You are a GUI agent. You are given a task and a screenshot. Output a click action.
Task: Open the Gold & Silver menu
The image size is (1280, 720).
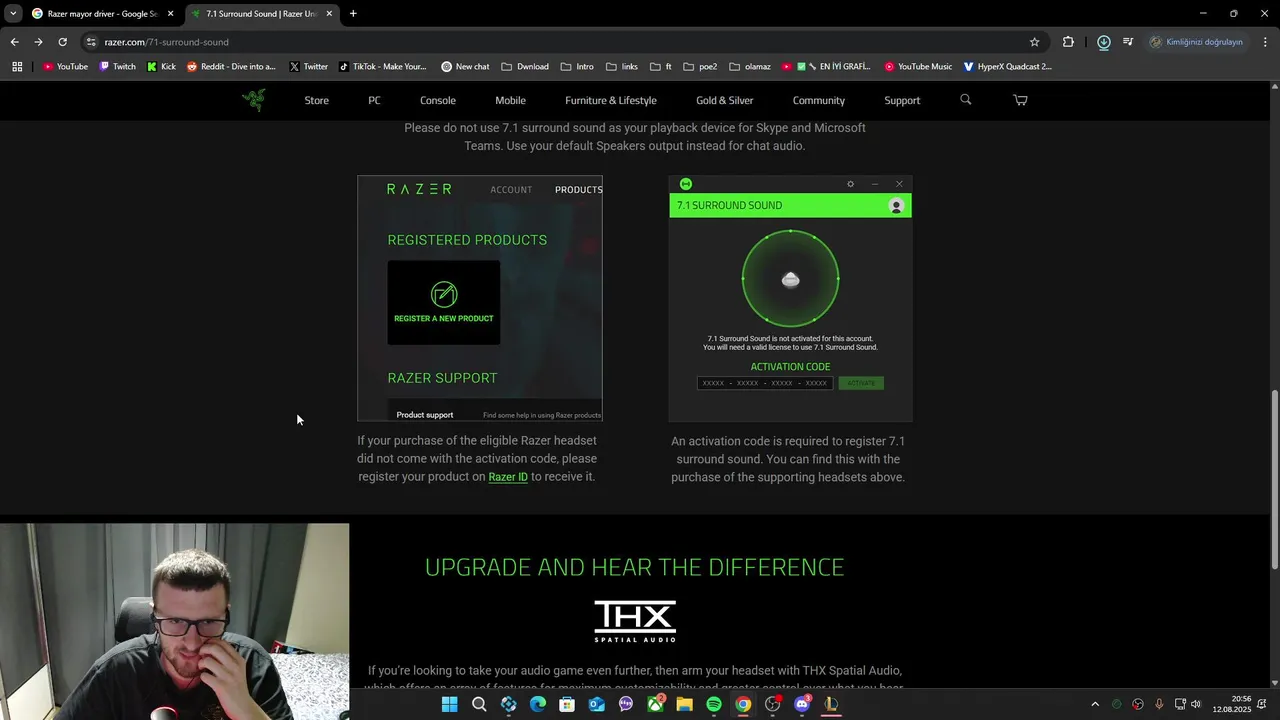(725, 100)
